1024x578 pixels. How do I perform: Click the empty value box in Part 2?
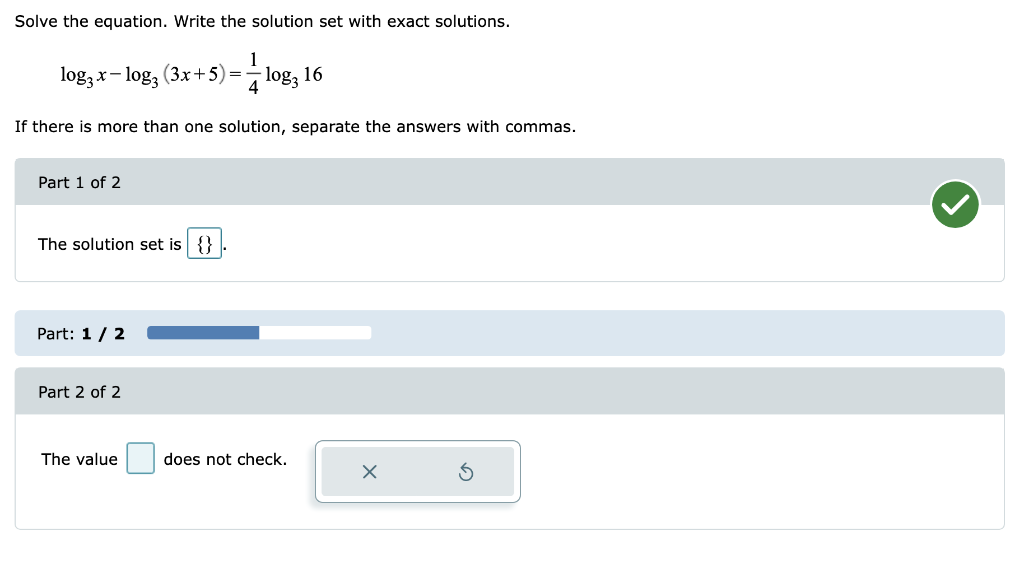(139, 458)
